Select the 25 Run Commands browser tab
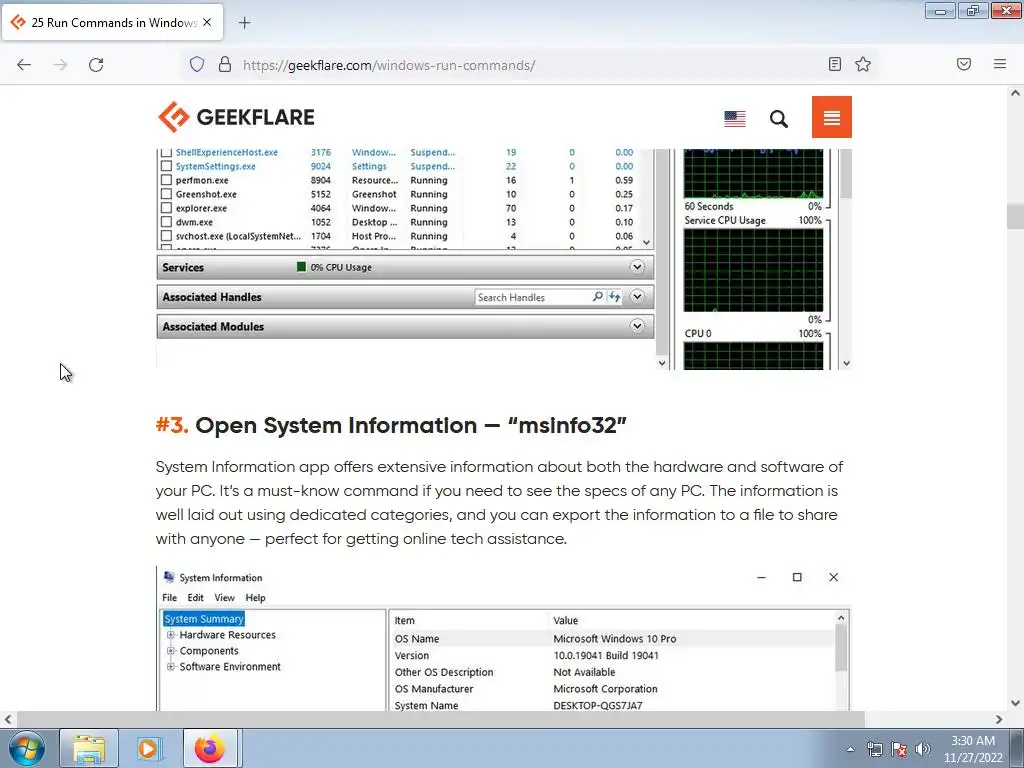1024x768 pixels. coord(112,22)
